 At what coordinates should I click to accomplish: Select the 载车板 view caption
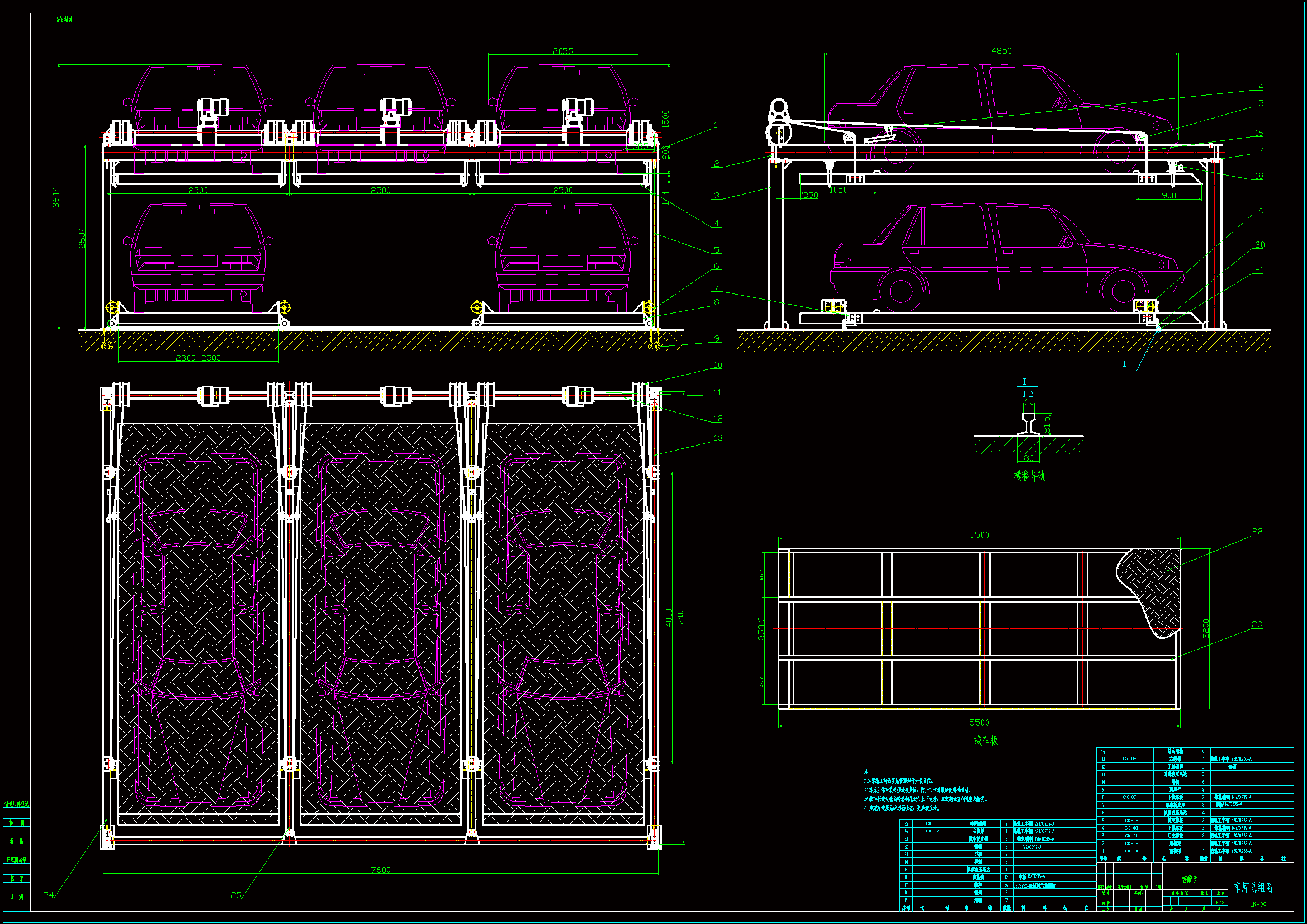coord(986,740)
